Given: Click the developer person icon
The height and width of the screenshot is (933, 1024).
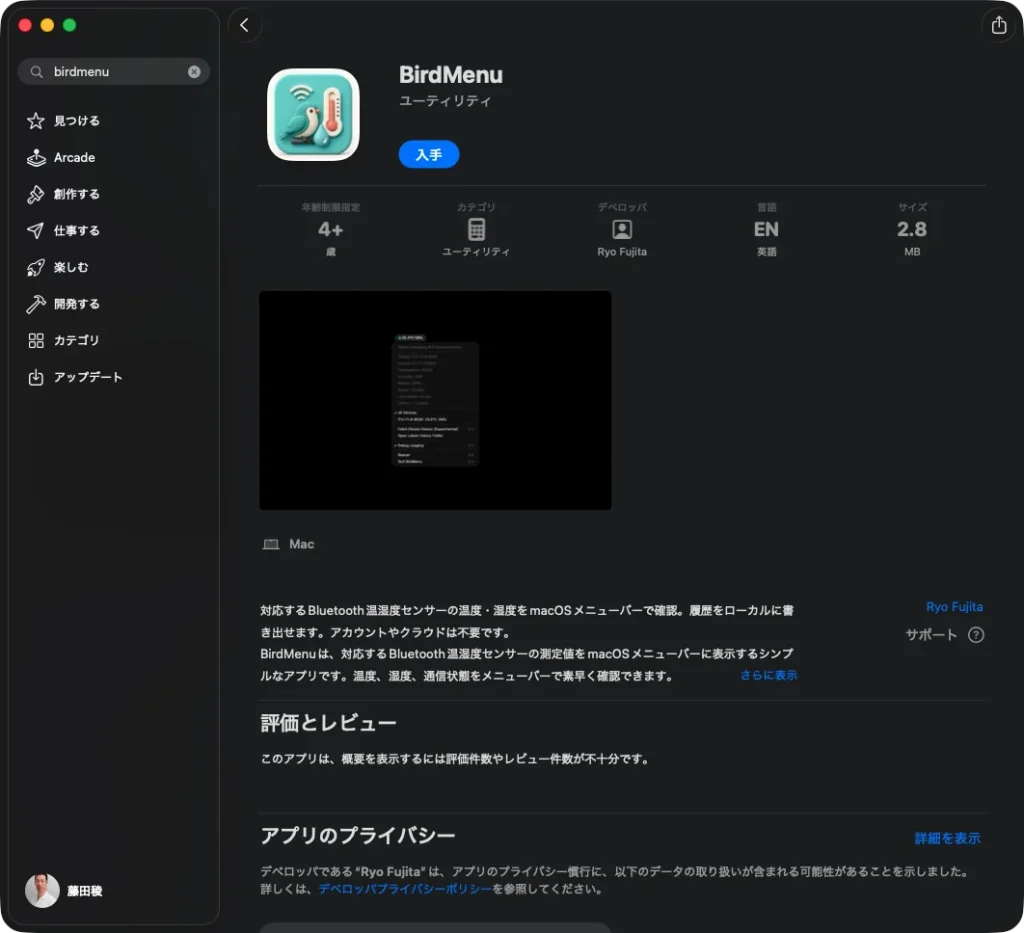Looking at the screenshot, I should pos(622,230).
